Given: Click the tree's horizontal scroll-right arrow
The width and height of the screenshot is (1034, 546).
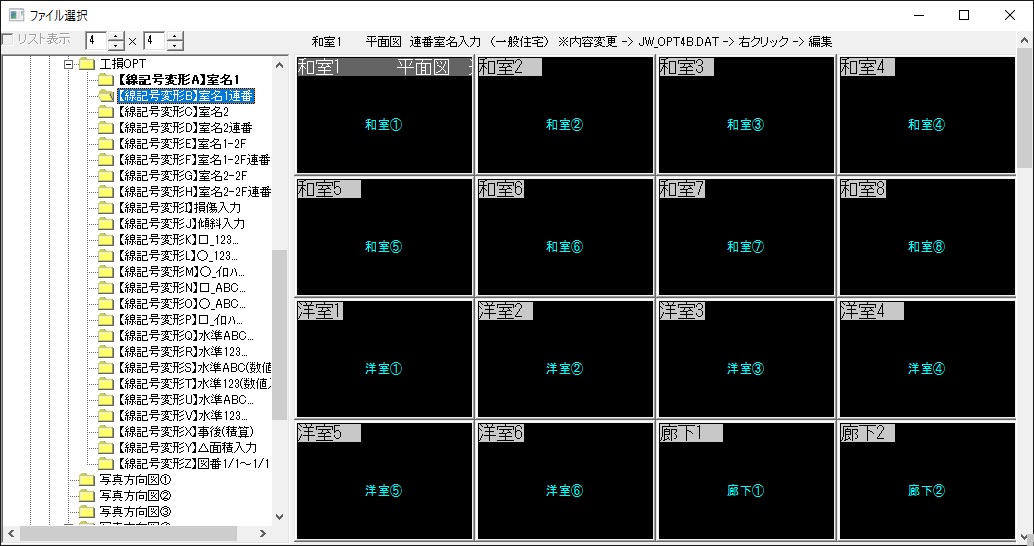Looking at the screenshot, I should point(263,534).
